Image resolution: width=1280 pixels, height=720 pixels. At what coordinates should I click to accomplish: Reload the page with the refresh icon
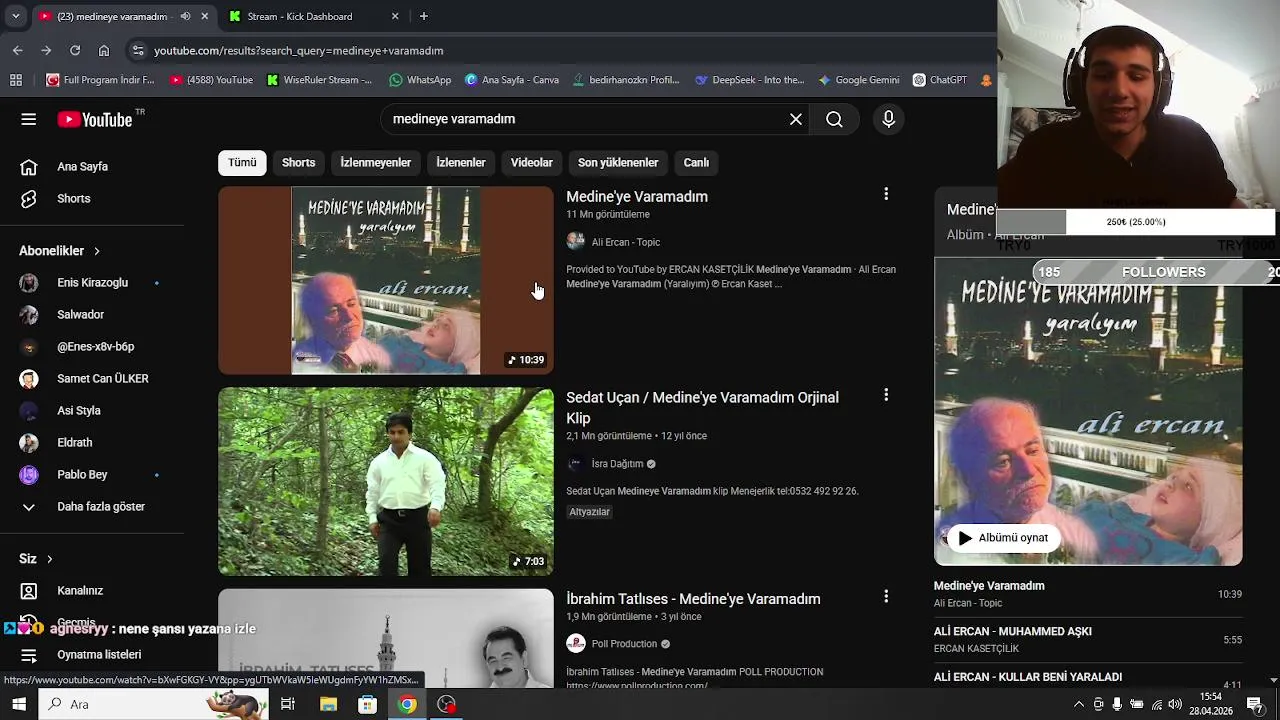point(75,50)
